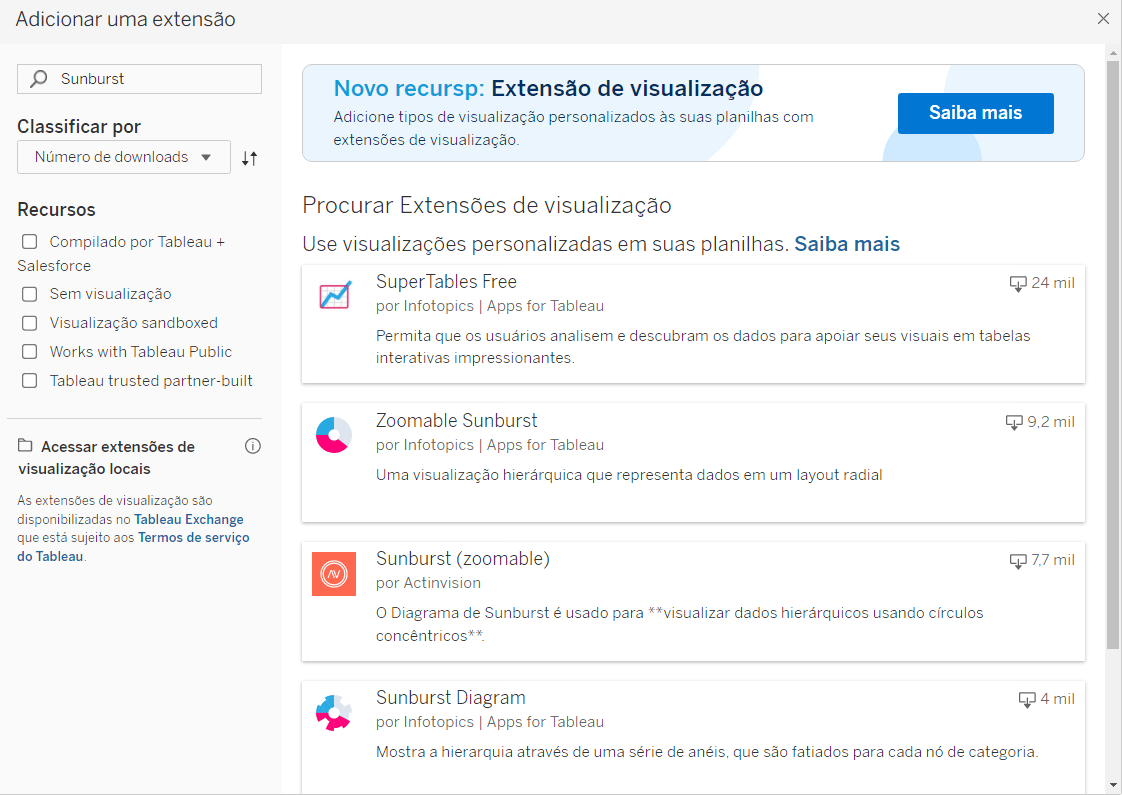Enable the Compilado por Tableau + Salesforce checkbox
The width and height of the screenshot is (1122, 795).
pos(30,242)
